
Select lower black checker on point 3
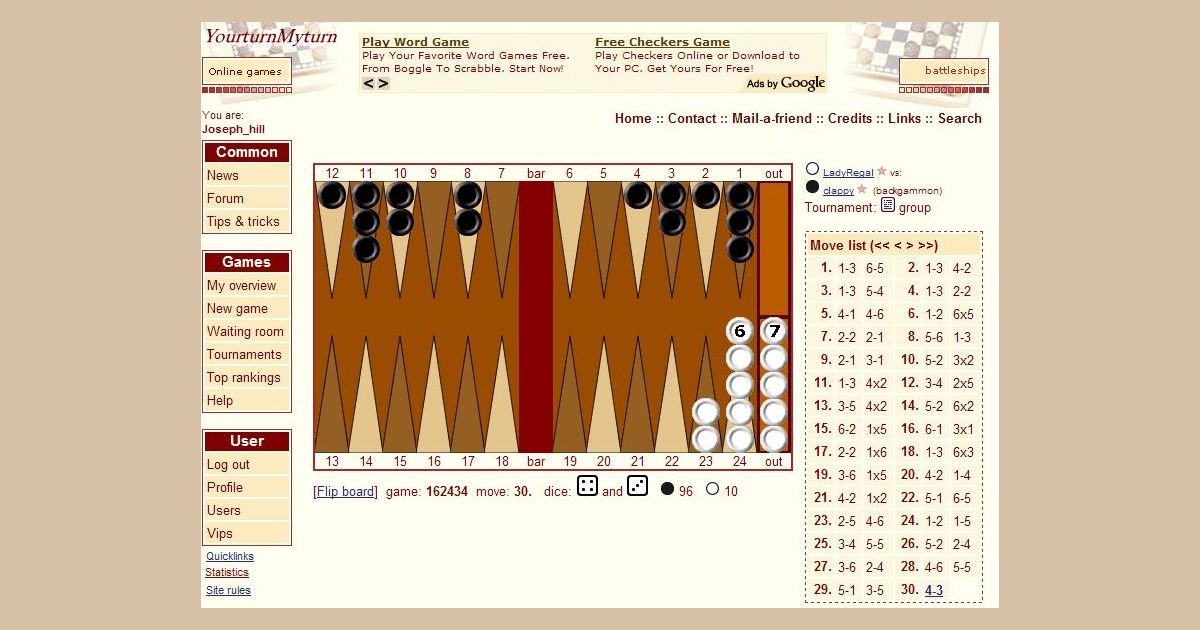(672, 222)
